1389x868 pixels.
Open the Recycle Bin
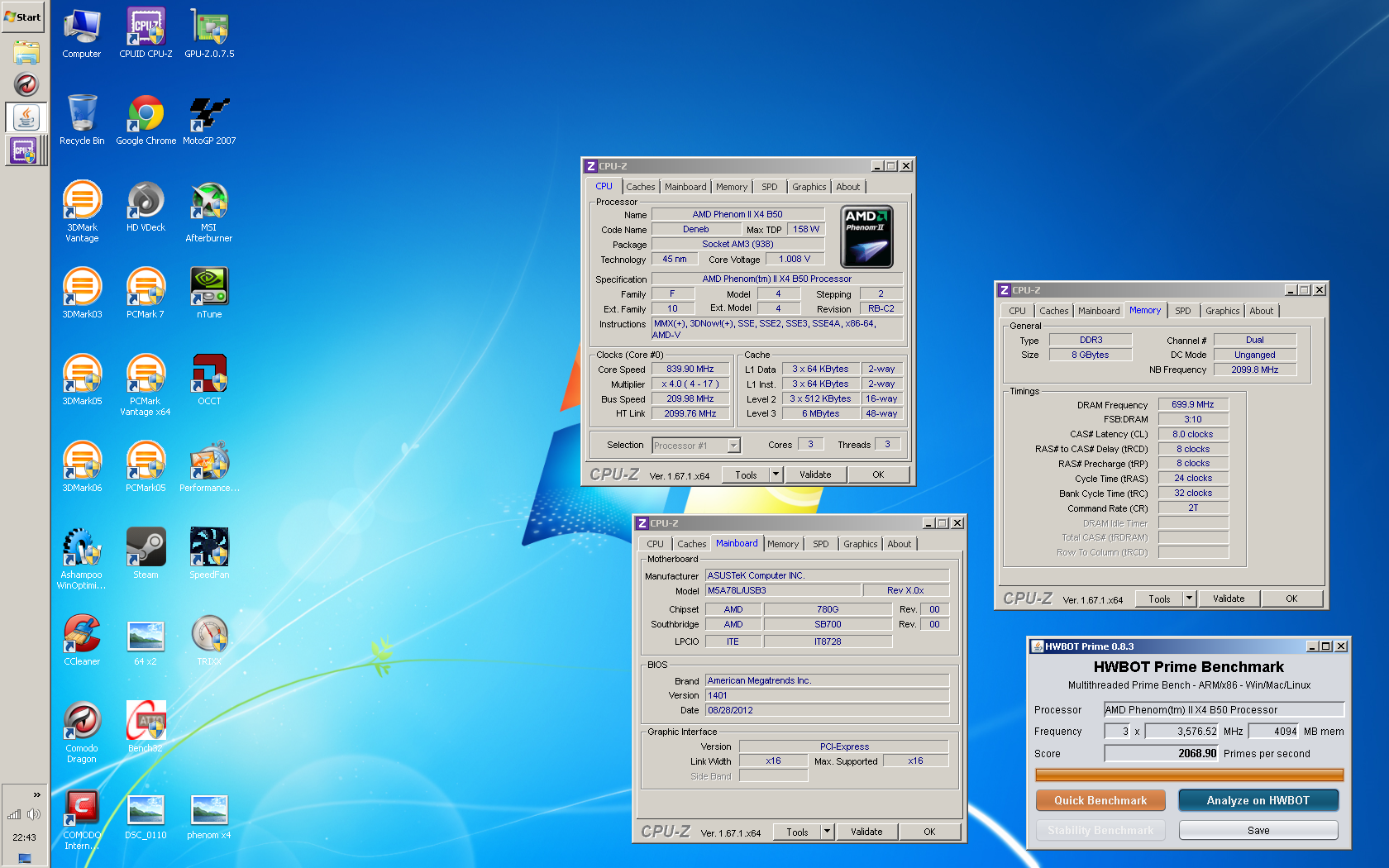coord(82,120)
